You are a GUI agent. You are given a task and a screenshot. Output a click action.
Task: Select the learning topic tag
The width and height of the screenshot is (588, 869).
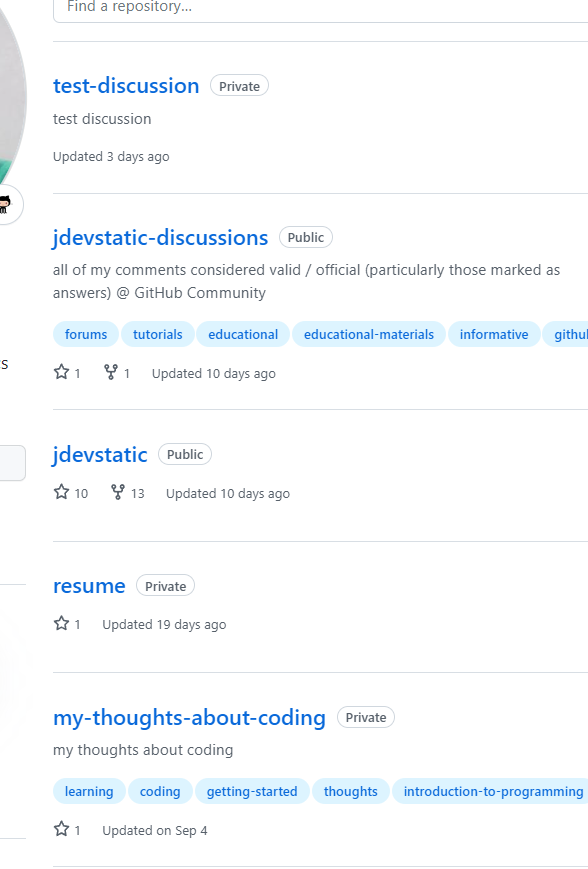pos(88,791)
